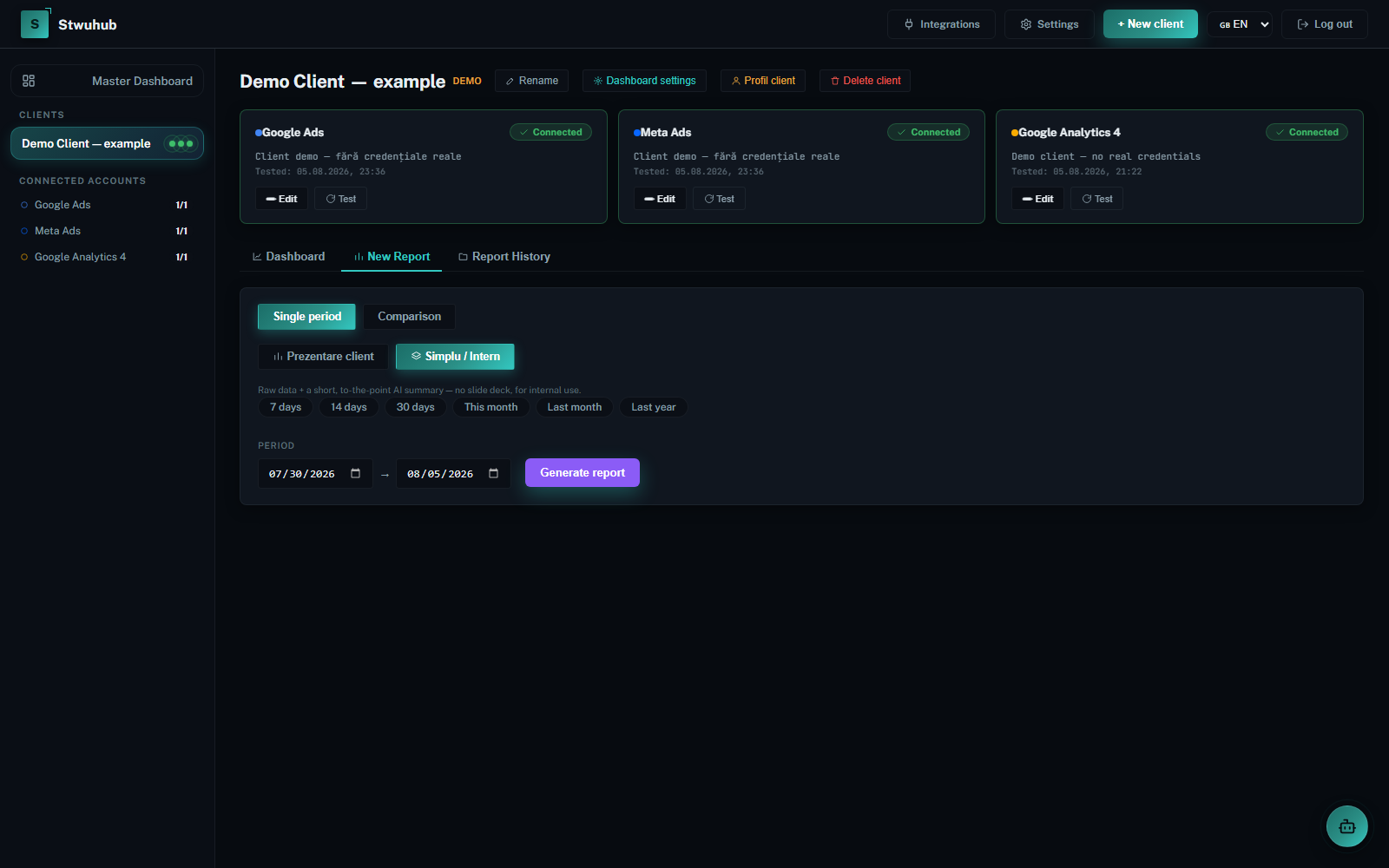The width and height of the screenshot is (1389, 868).
Task: Select the 14 days preset
Action: pos(349,407)
